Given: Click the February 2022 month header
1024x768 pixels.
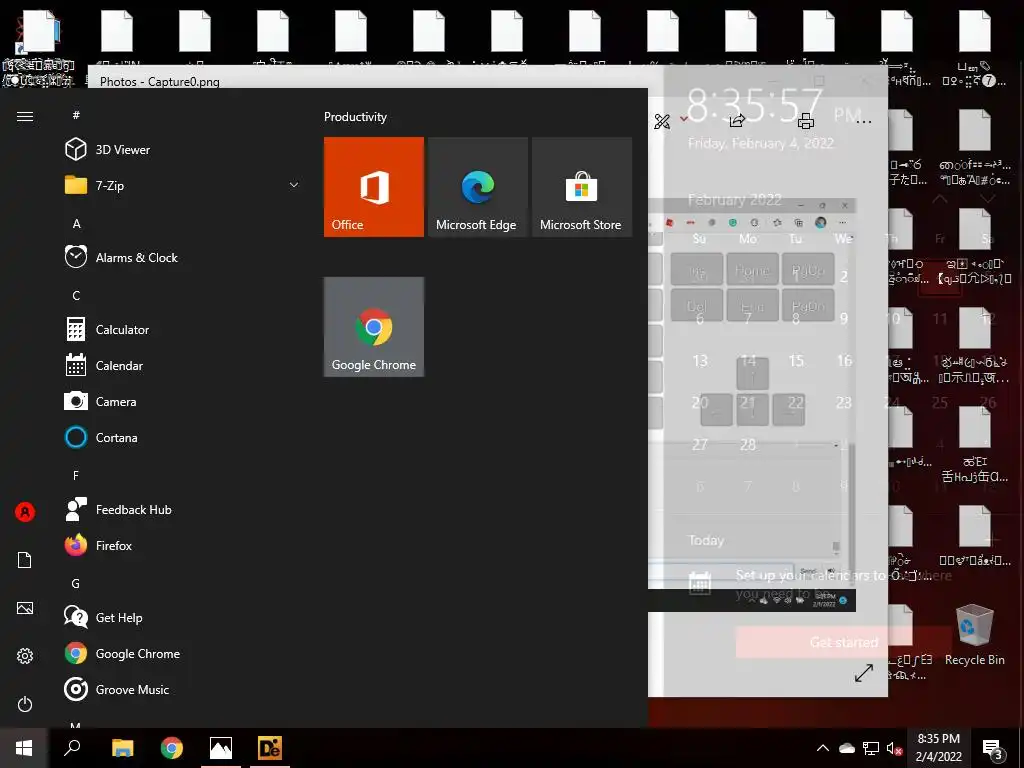Looking at the screenshot, I should pyautogui.click(x=735, y=200).
